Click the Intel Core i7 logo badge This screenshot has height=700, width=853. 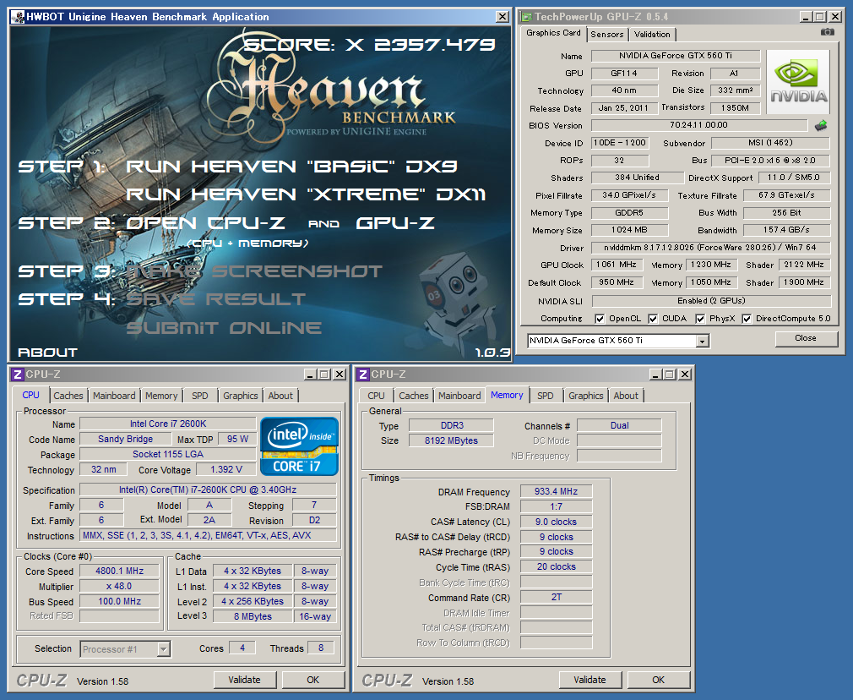299,447
